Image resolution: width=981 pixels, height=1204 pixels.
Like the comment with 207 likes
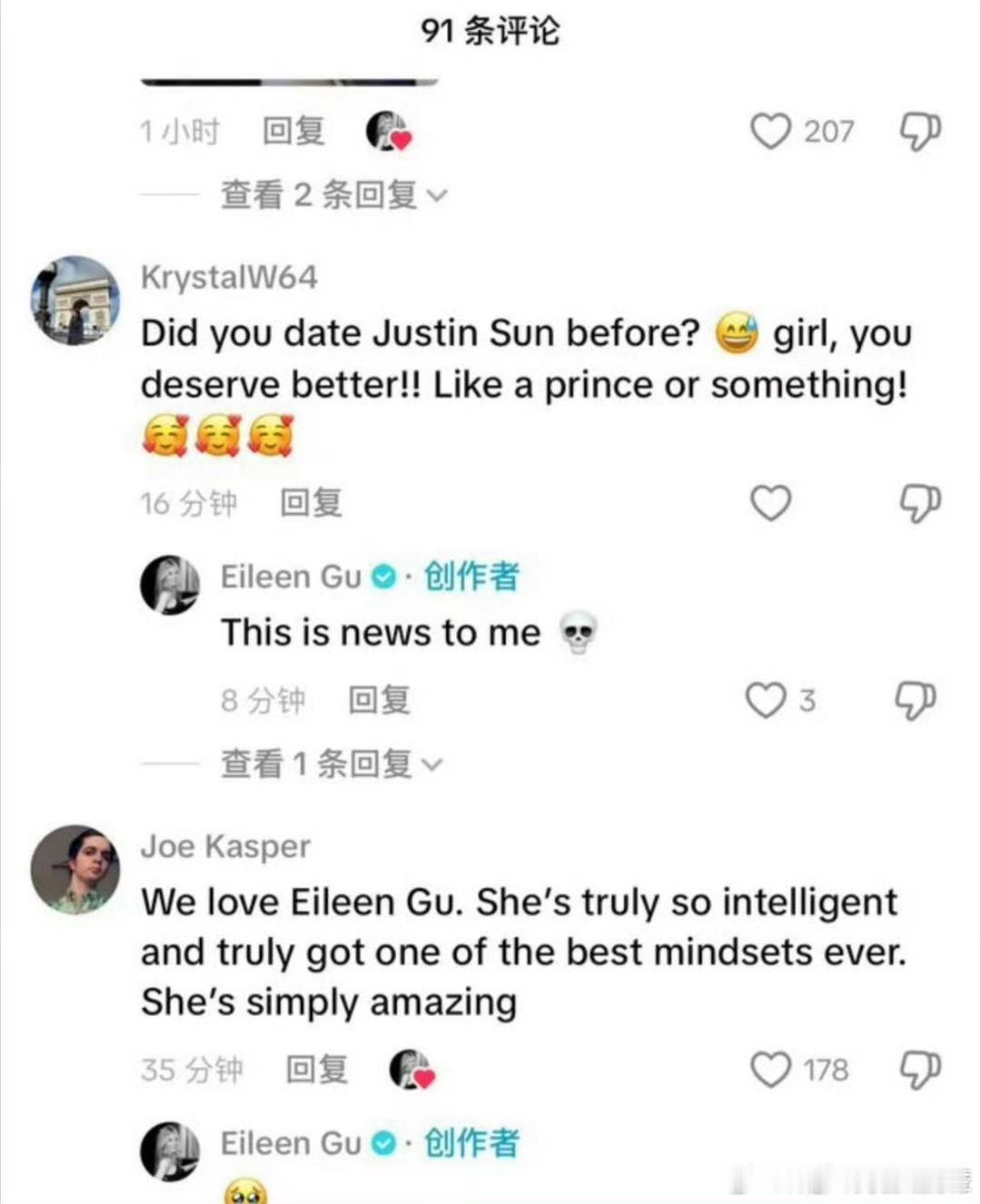770,132
